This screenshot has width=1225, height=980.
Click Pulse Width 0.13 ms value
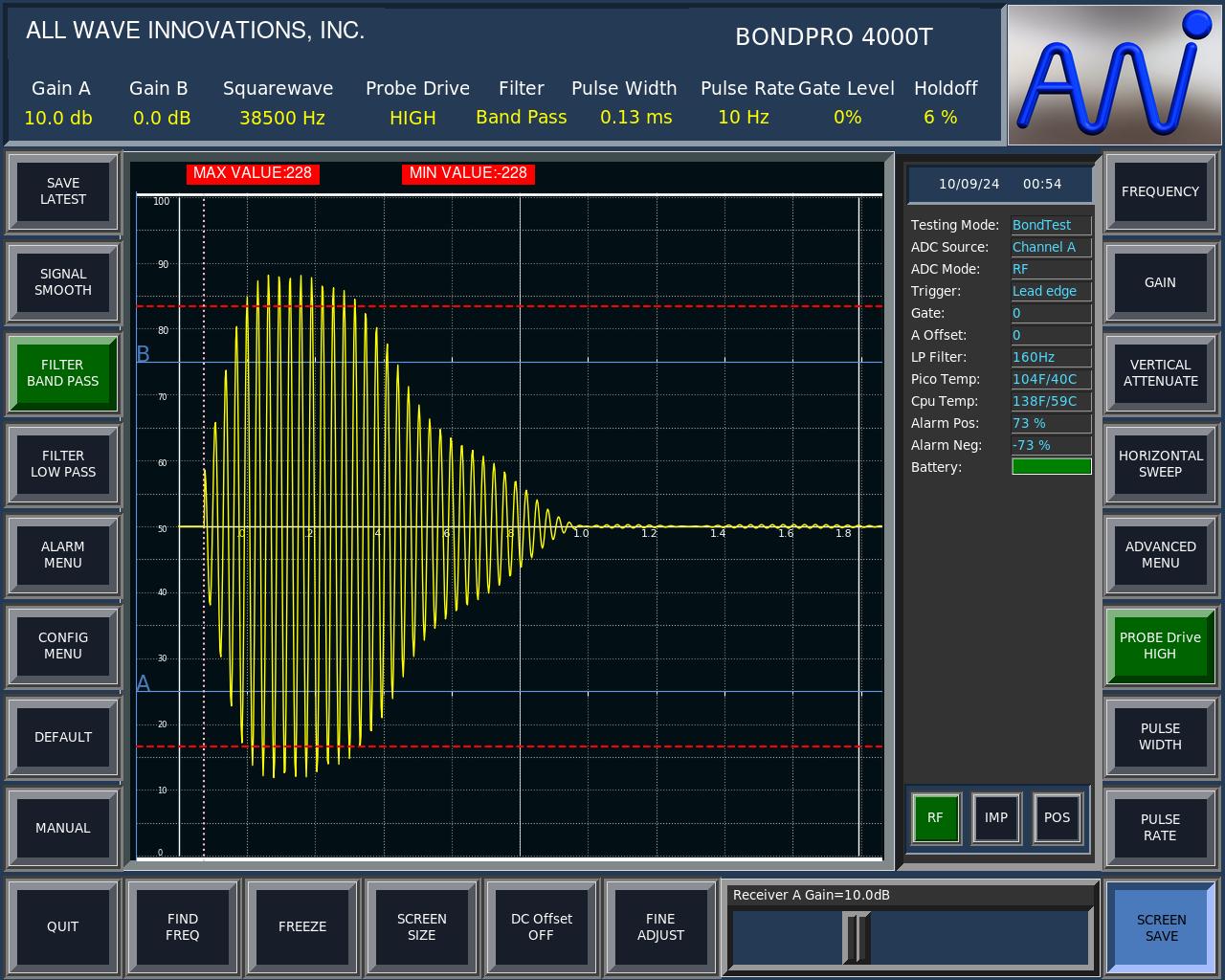[x=636, y=118]
